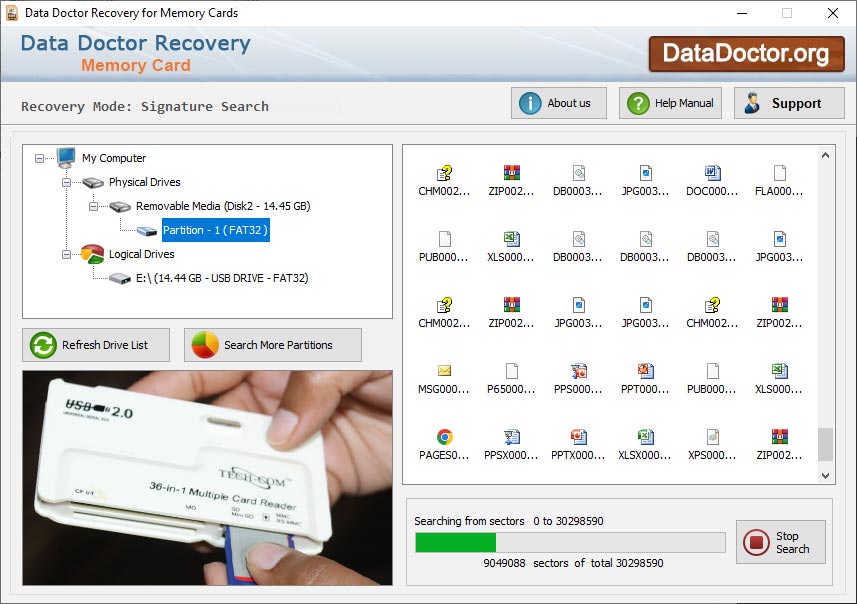Image resolution: width=857 pixels, height=604 pixels.
Task: Open the DOC000 Word document icon
Action: [712, 173]
